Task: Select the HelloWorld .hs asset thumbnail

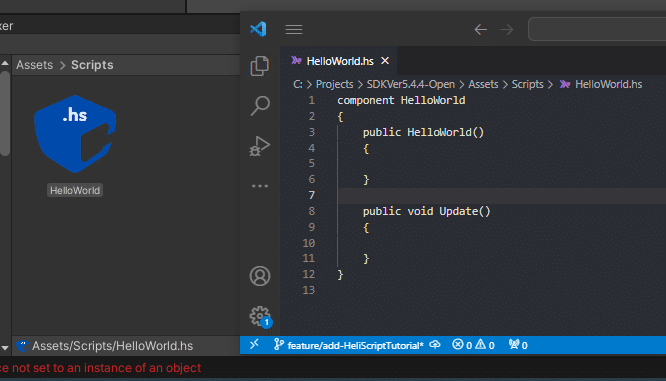Action: pyautogui.click(x=75, y=134)
